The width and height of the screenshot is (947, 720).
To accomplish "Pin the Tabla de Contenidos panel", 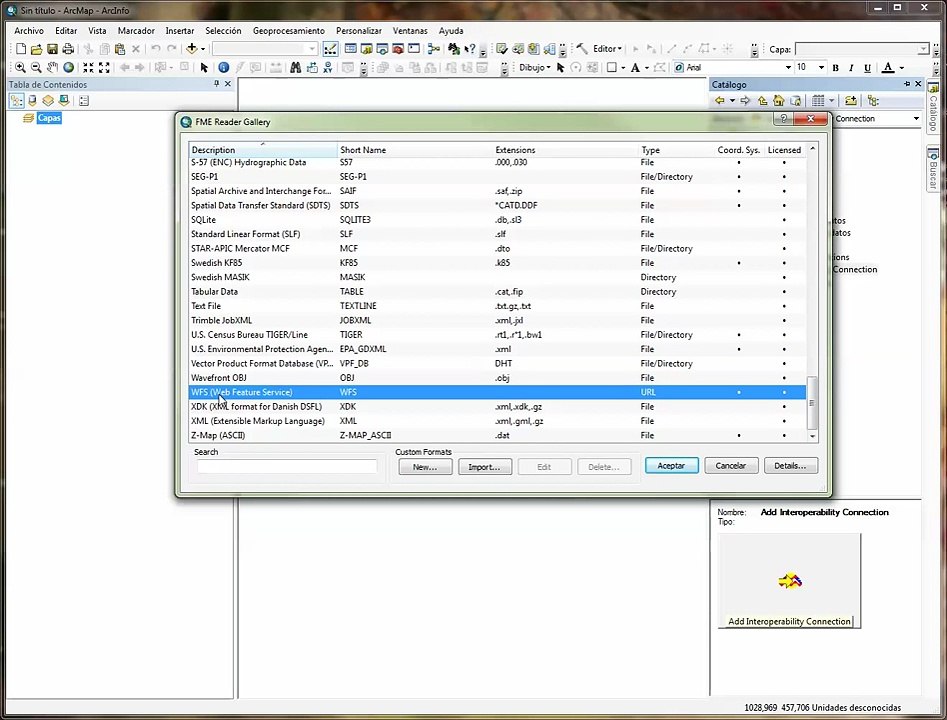I will [x=216, y=84].
